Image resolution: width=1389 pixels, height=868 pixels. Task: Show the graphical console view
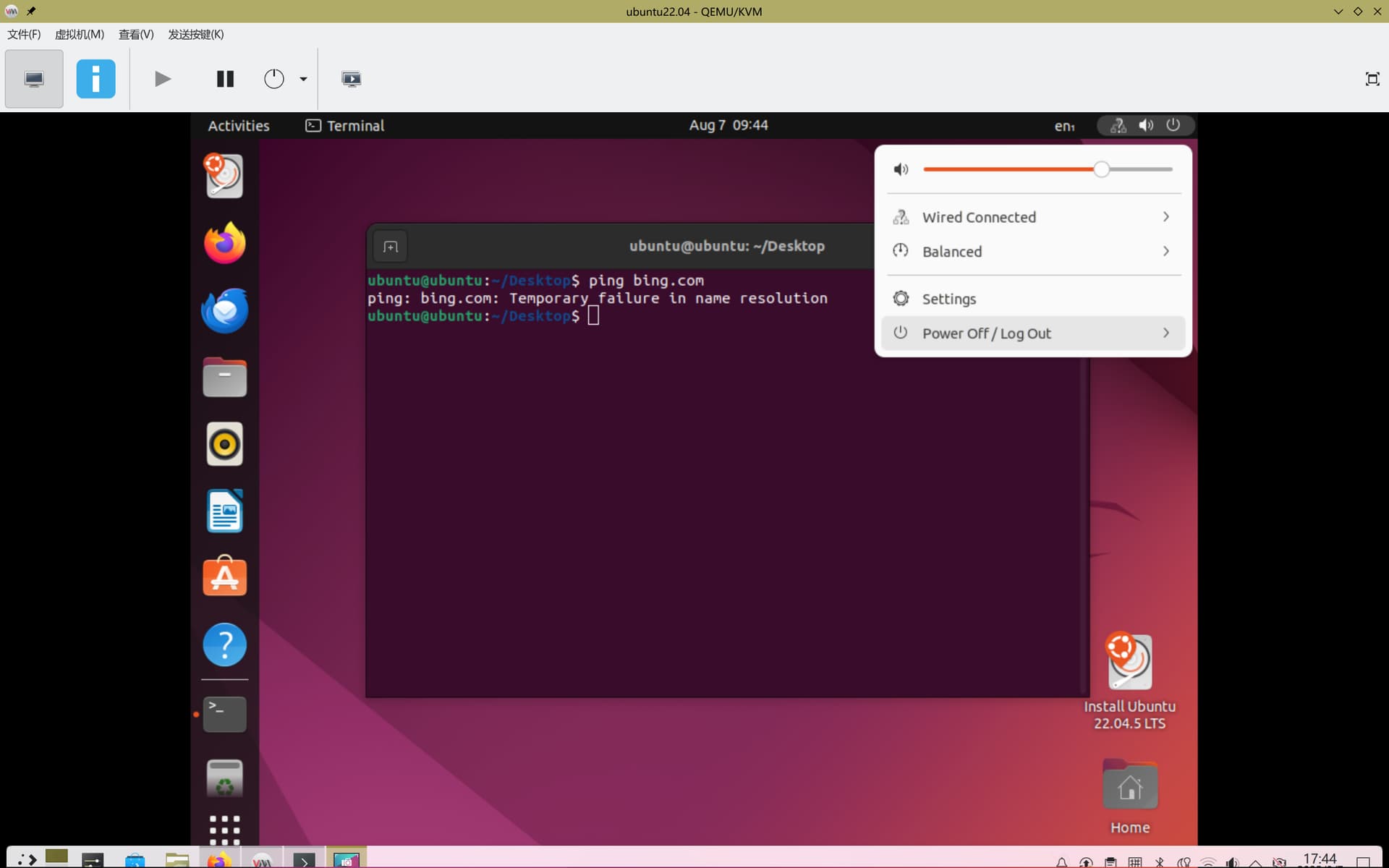[x=34, y=79]
